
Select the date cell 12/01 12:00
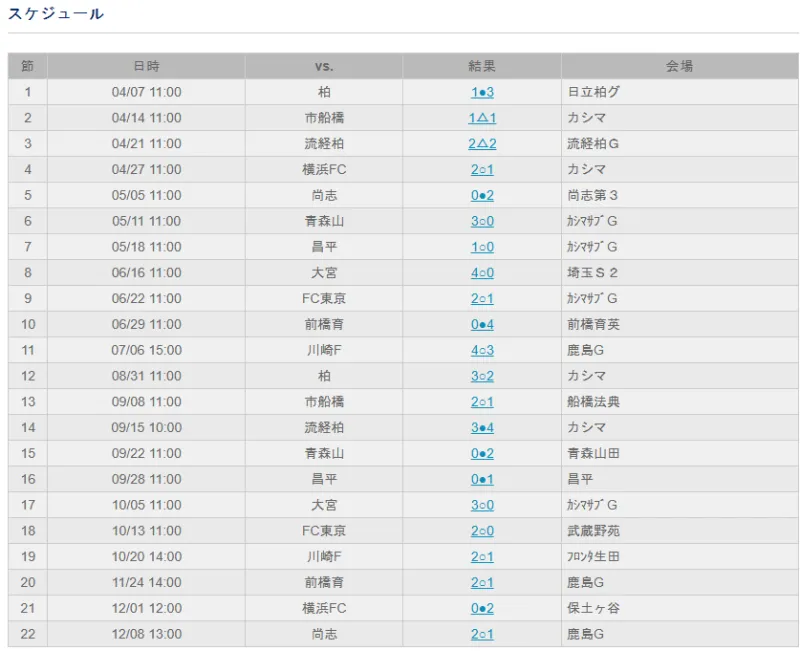click(146, 608)
